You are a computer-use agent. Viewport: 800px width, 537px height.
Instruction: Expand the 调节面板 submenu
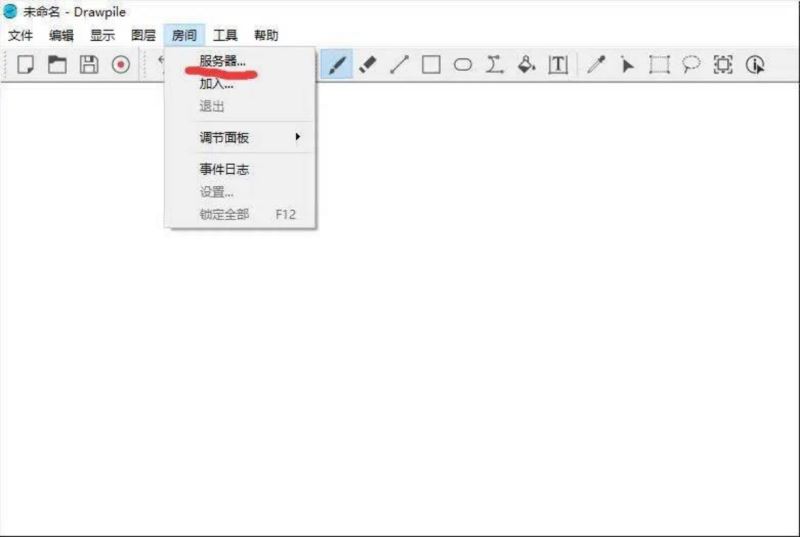click(240, 137)
